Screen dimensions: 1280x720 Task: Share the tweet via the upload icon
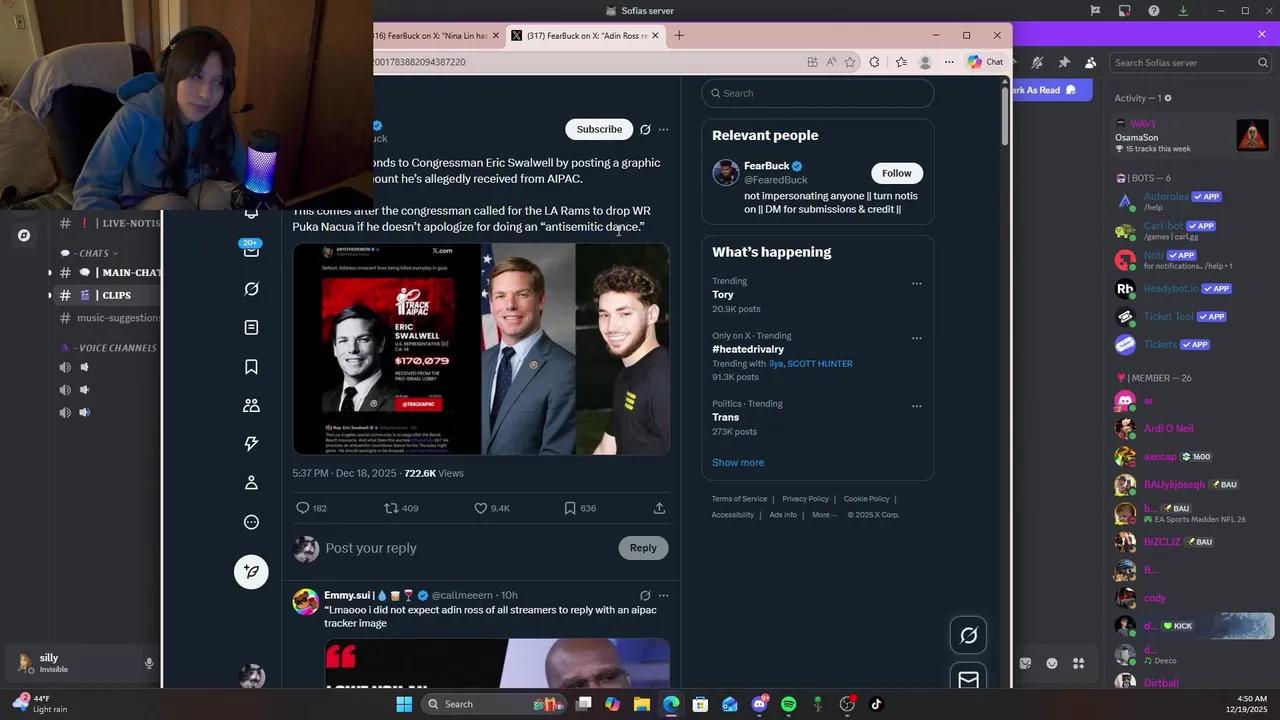(x=659, y=508)
